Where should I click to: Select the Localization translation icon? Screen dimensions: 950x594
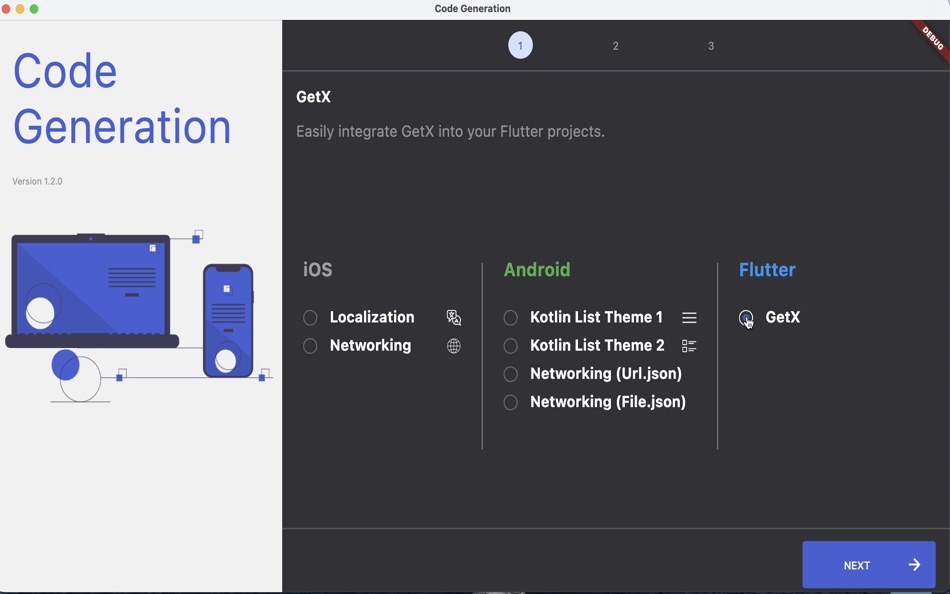click(453, 317)
